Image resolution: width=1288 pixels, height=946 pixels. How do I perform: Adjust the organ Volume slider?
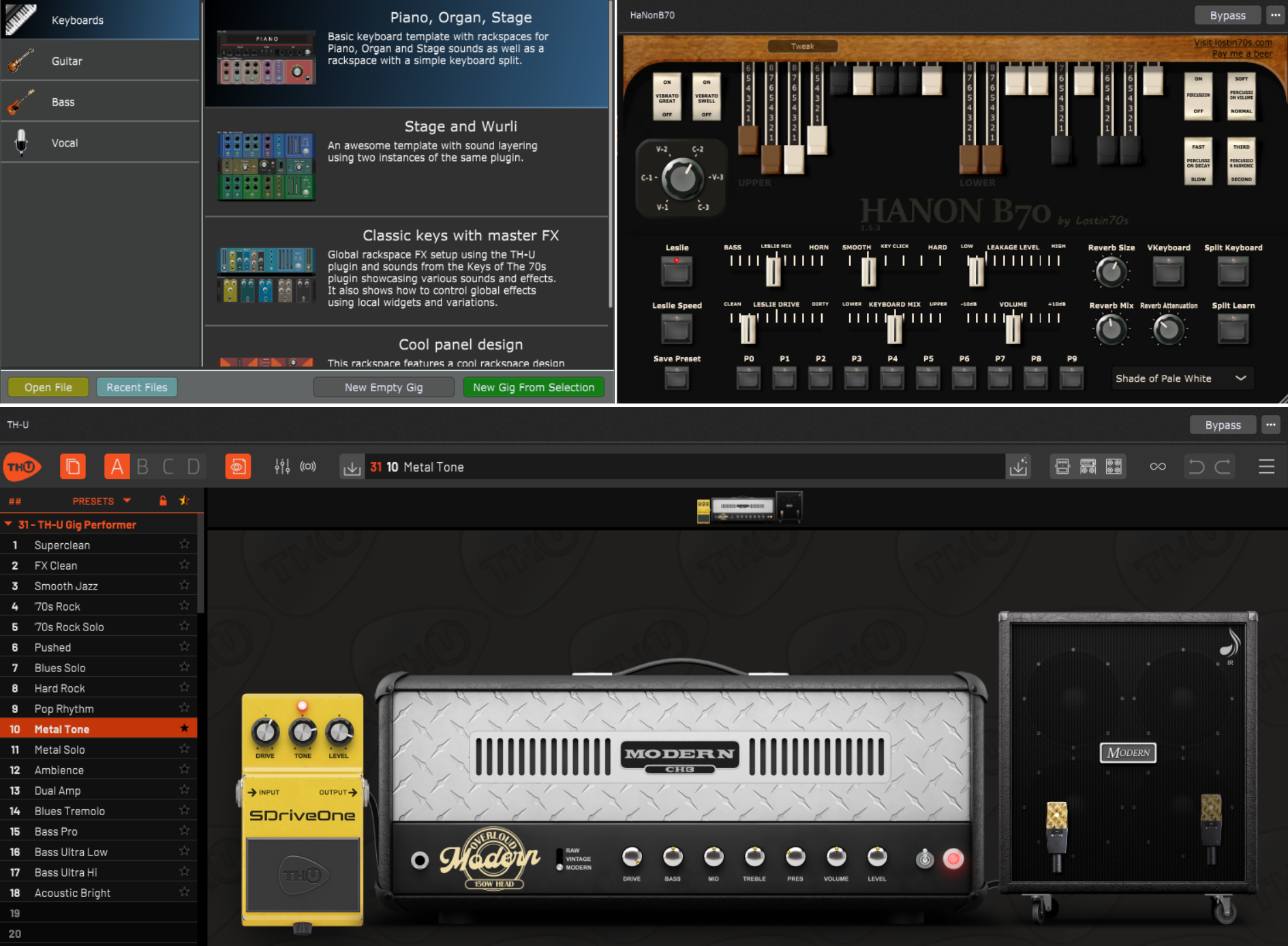tap(1013, 328)
